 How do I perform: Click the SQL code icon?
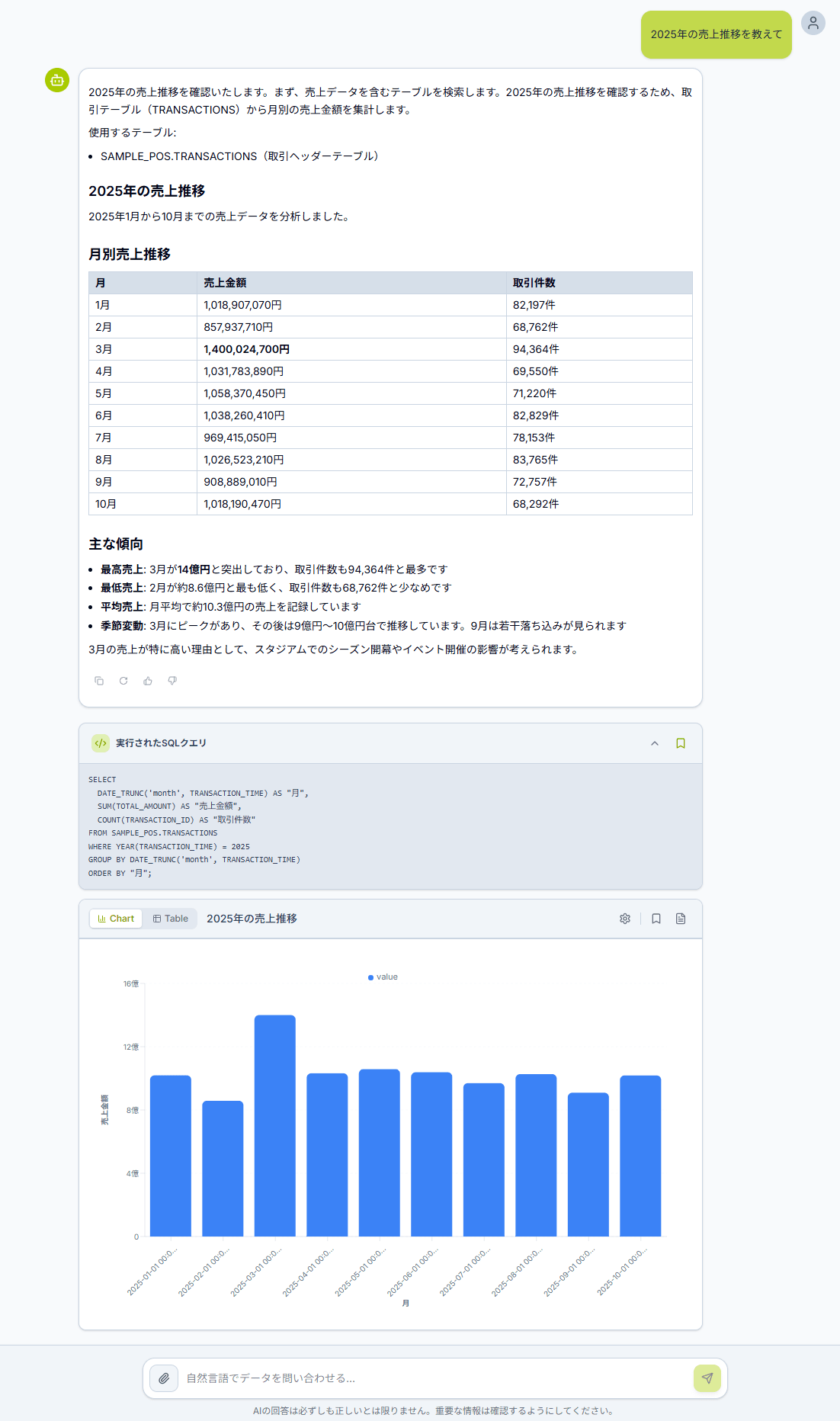coord(101,743)
